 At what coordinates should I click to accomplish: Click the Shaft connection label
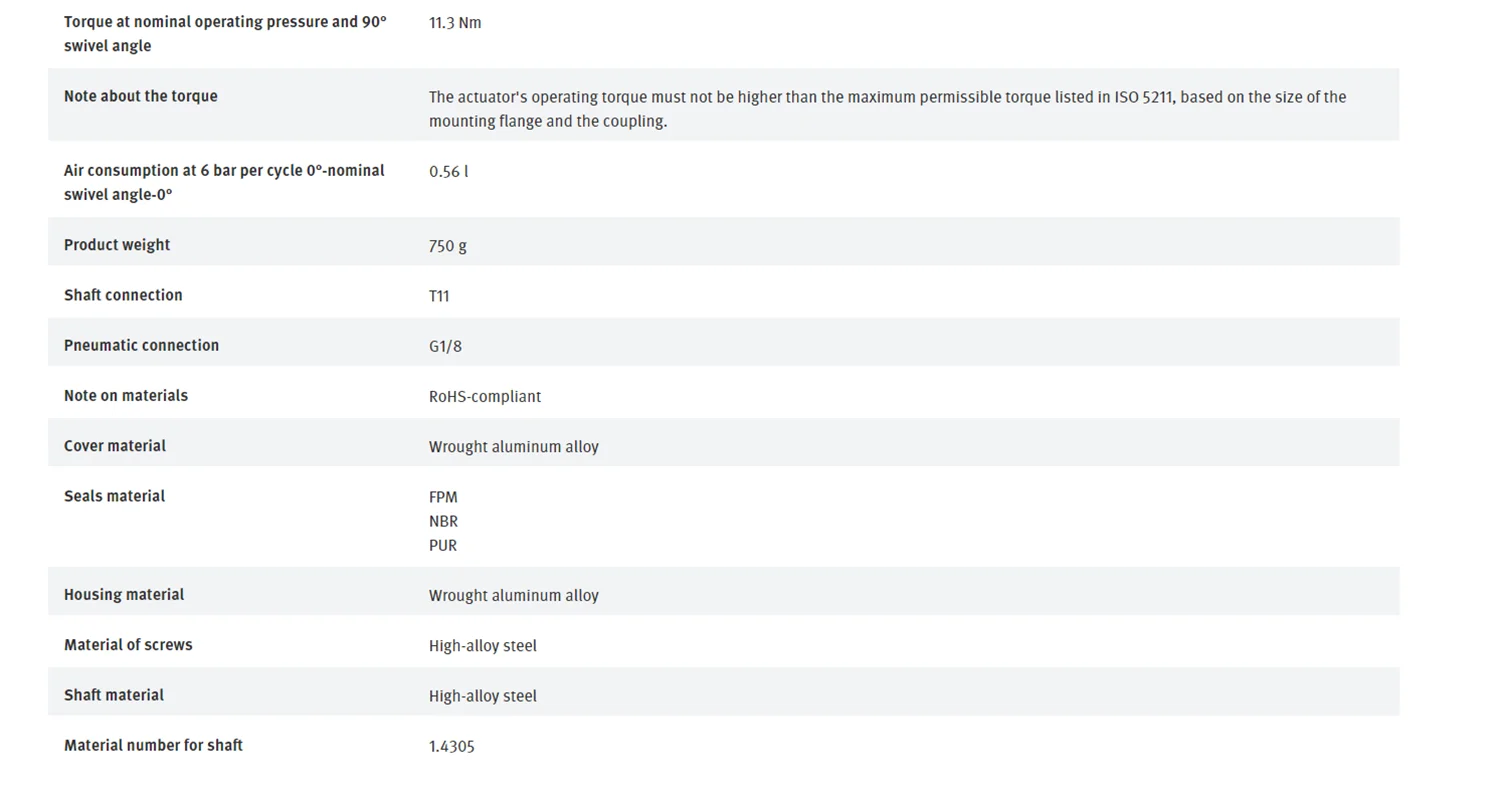coord(123,295)
